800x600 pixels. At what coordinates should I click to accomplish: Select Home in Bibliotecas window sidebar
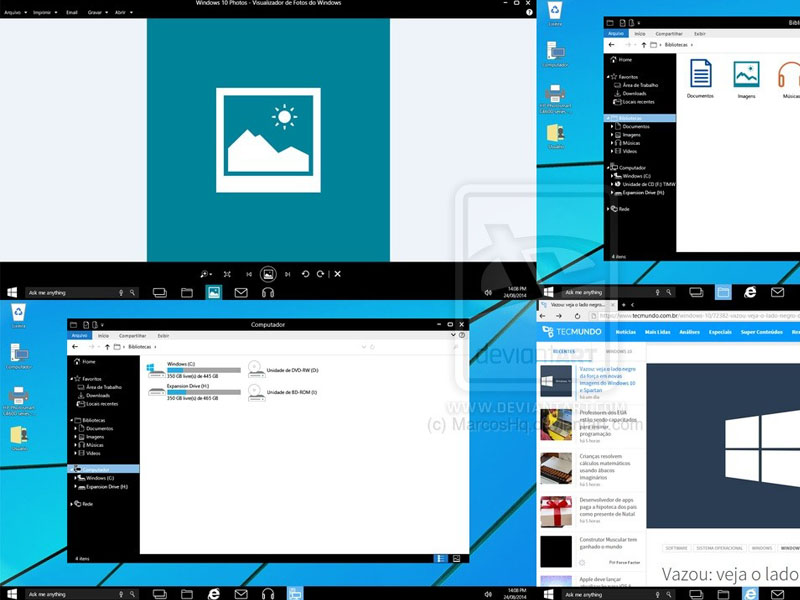click(x=621, y=60)
